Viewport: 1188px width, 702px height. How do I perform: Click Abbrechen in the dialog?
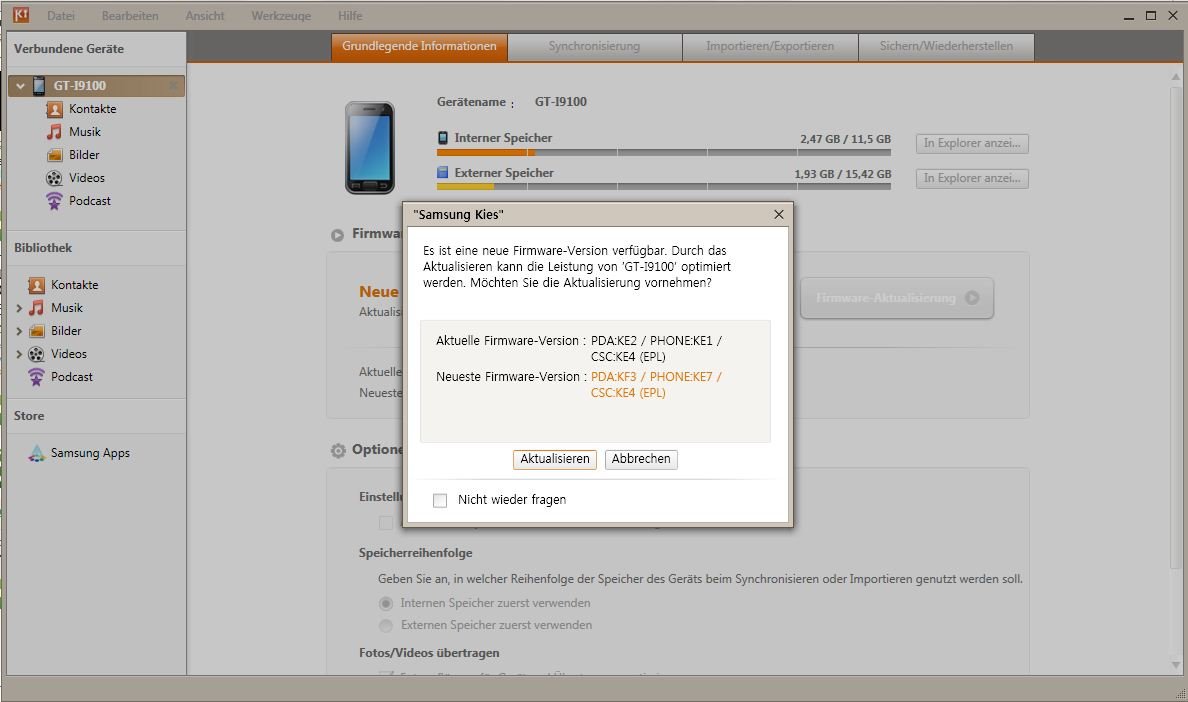641,459
